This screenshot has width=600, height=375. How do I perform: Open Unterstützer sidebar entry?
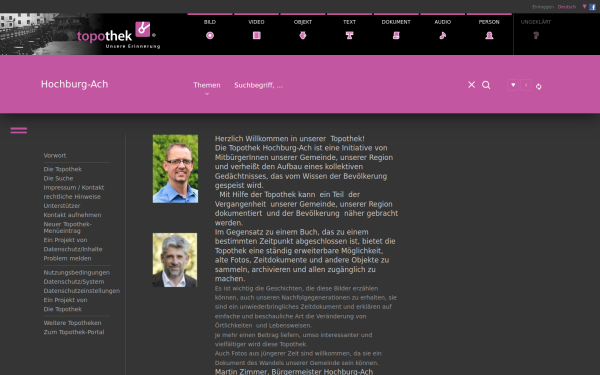click(x=62, y=206)
